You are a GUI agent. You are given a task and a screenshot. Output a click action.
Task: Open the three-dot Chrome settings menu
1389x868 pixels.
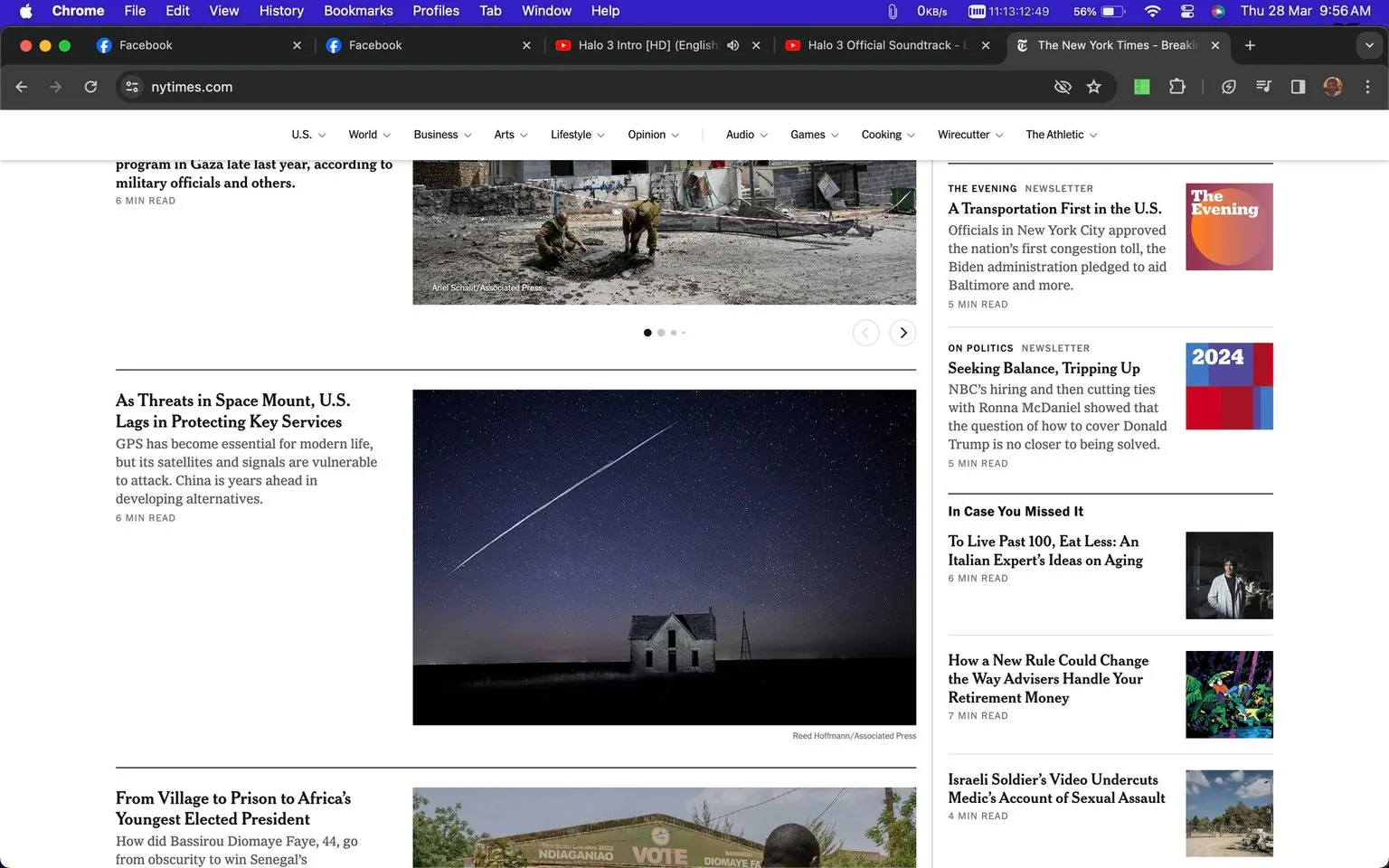(x=1368, y=86)
